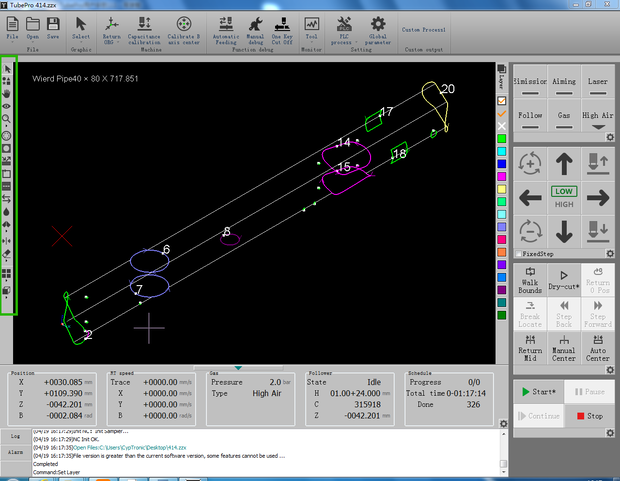
Task: Click the water drop tool icon
Action: [6, 212]
